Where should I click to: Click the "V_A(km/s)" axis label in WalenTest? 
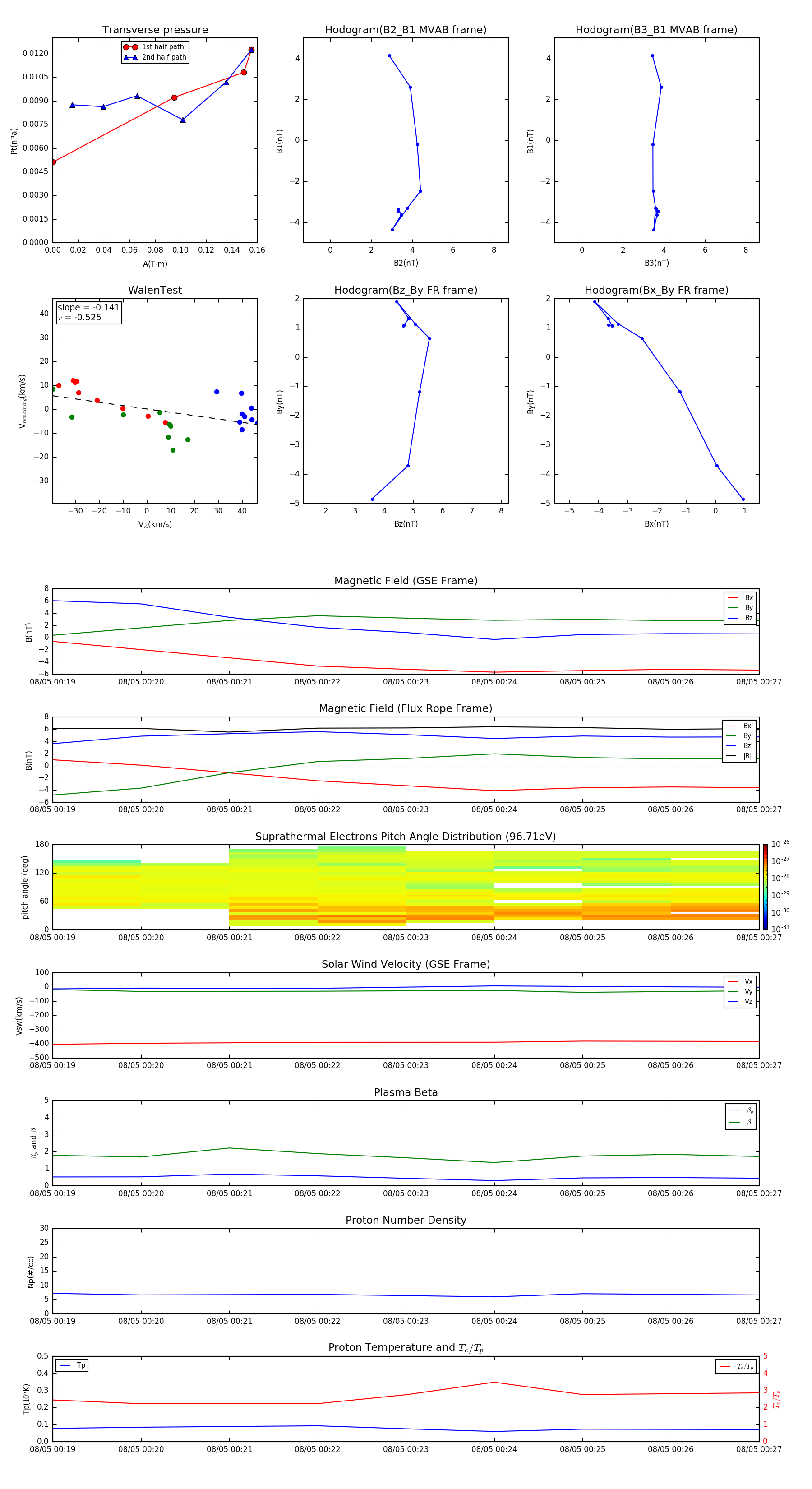155,524
